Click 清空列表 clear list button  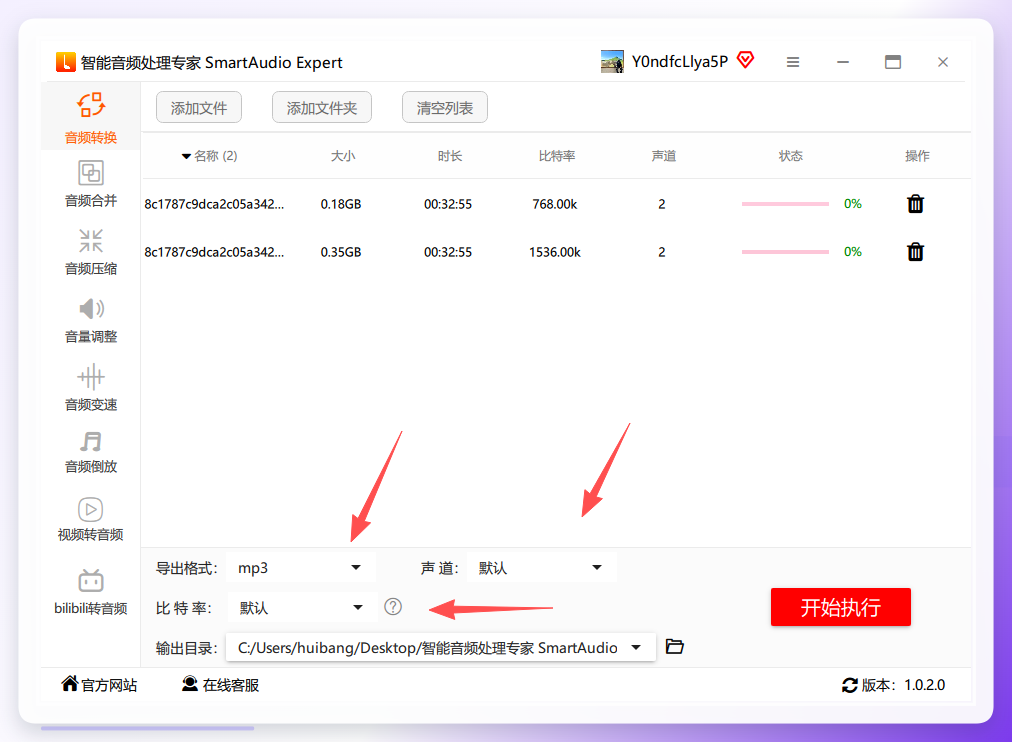445,107
